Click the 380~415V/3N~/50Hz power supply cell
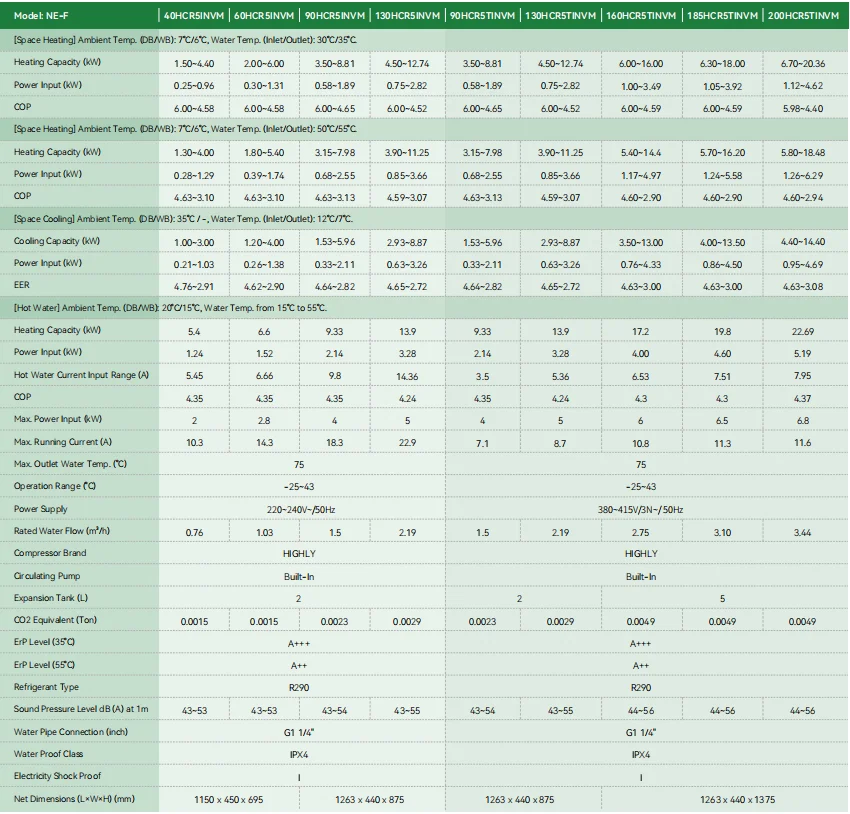Image resolution: width=850 pixels, height=814 pixels. pyautogui.click(x=641, y=509)
